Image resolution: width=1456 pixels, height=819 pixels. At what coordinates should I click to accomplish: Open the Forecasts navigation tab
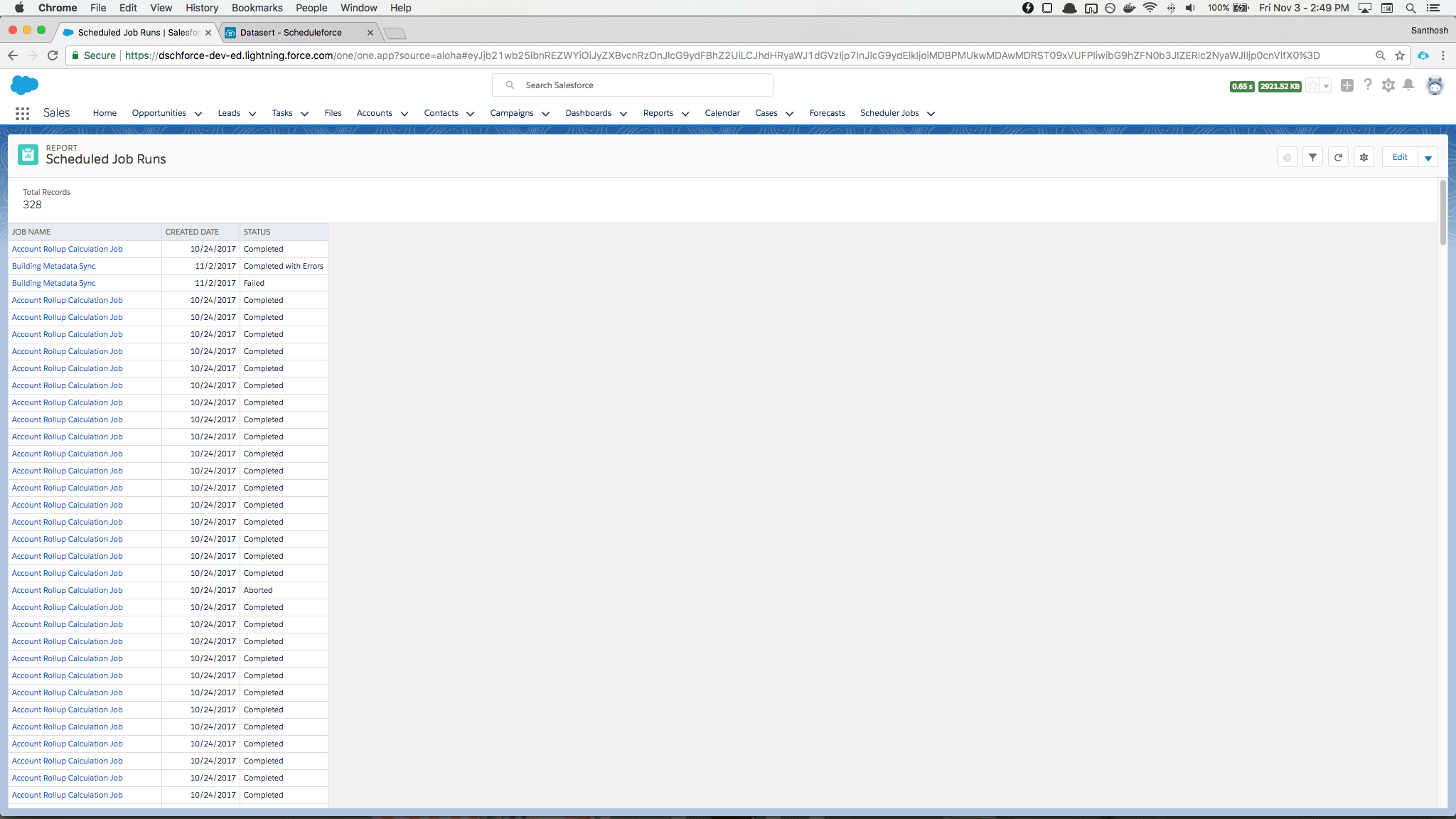(827, 113)
